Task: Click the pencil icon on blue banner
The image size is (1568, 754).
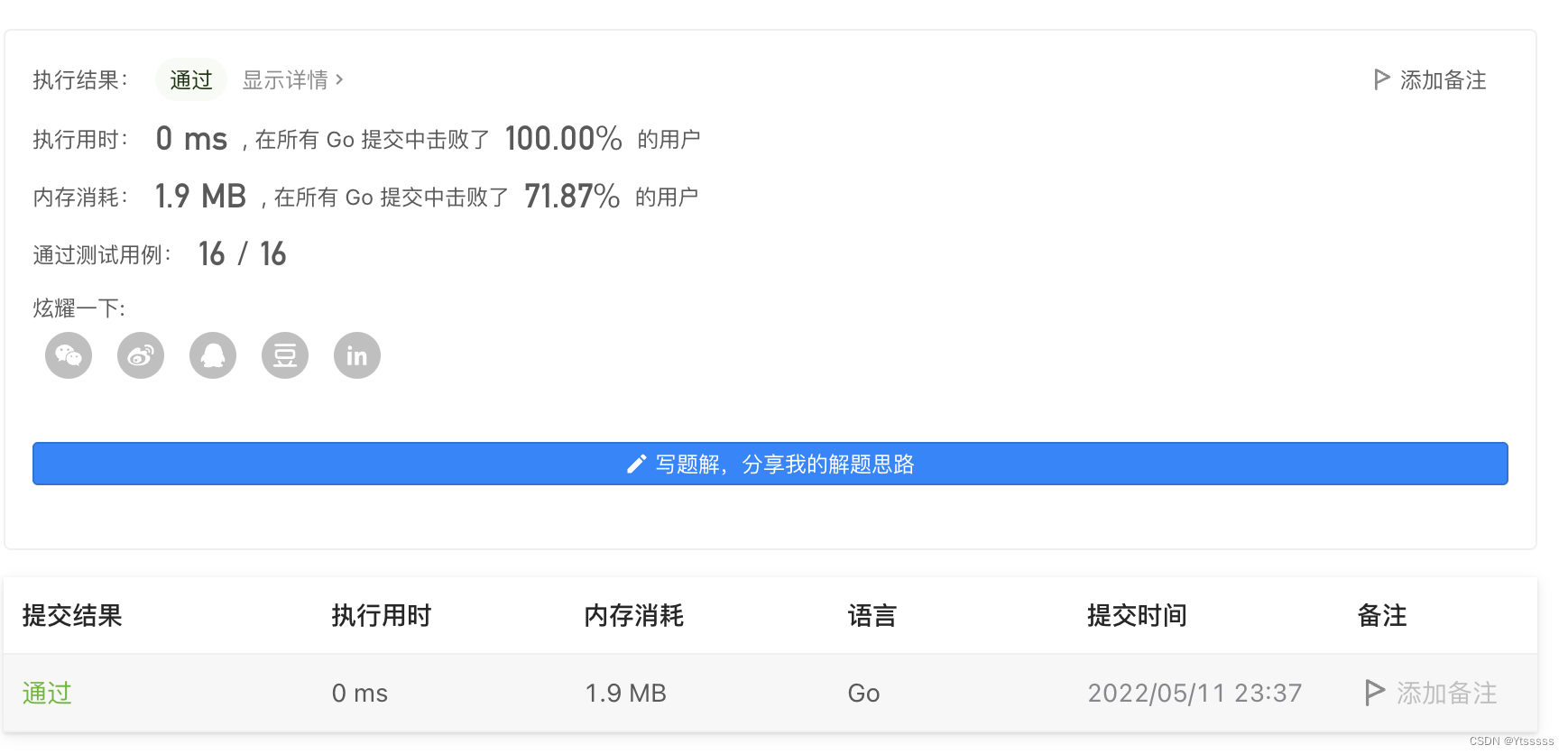Action: pyautogui.click(x=636, y=464)
